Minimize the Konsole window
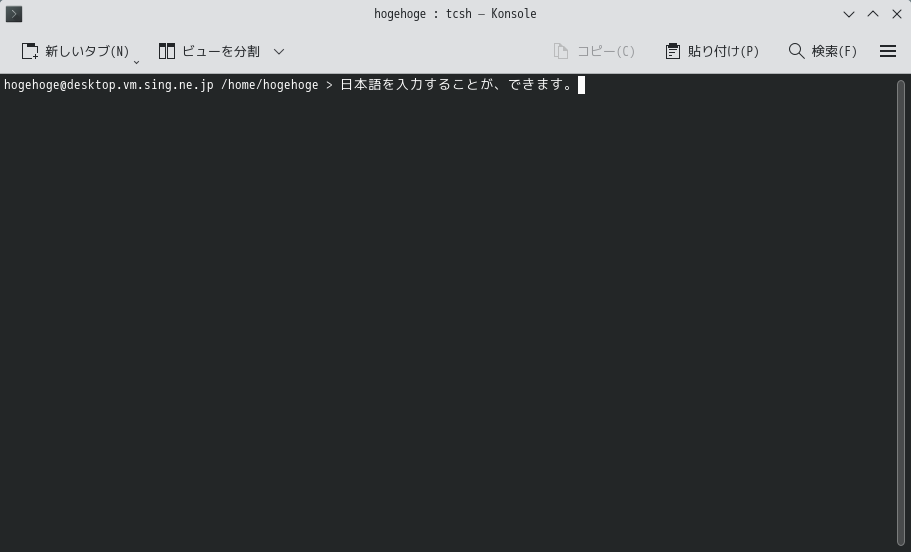The image size is (911, 552). [849, 14]
